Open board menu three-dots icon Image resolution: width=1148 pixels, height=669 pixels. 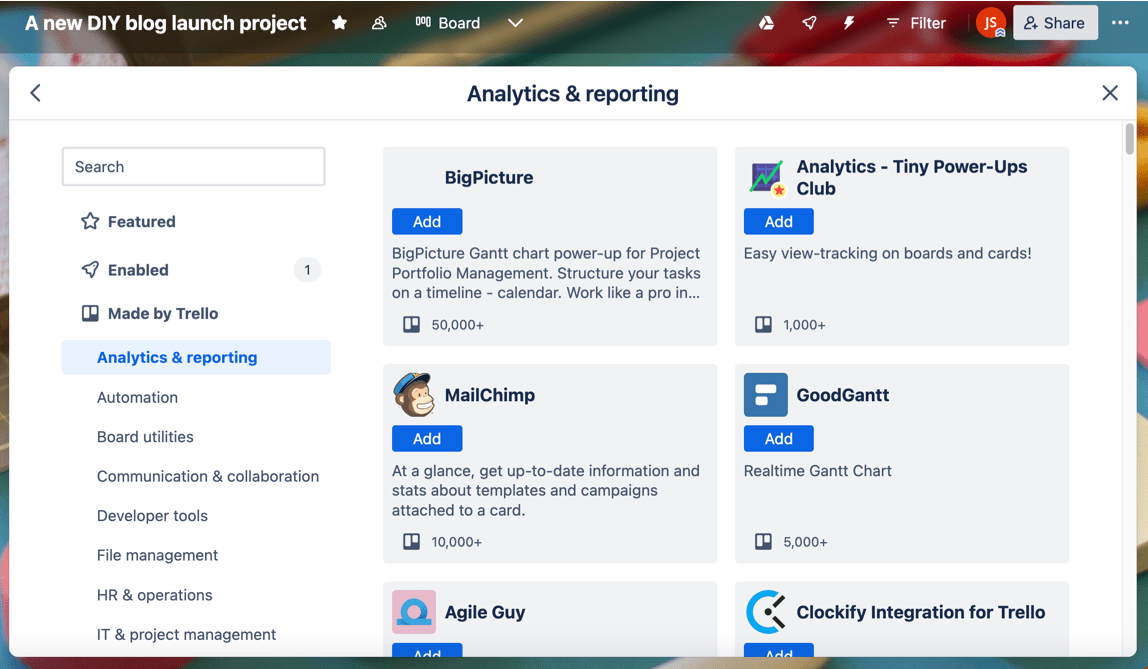click(1120, 23)
